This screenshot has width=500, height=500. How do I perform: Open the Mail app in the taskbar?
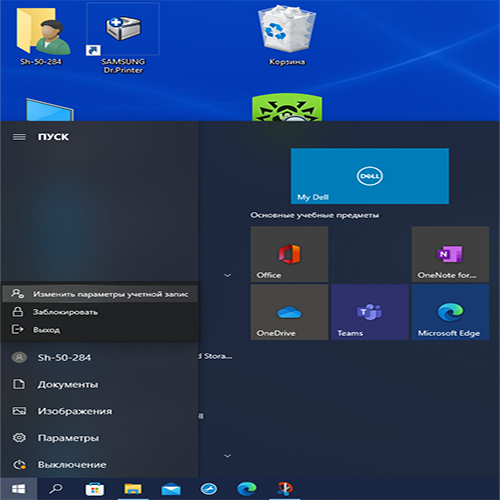click(171, 489)
